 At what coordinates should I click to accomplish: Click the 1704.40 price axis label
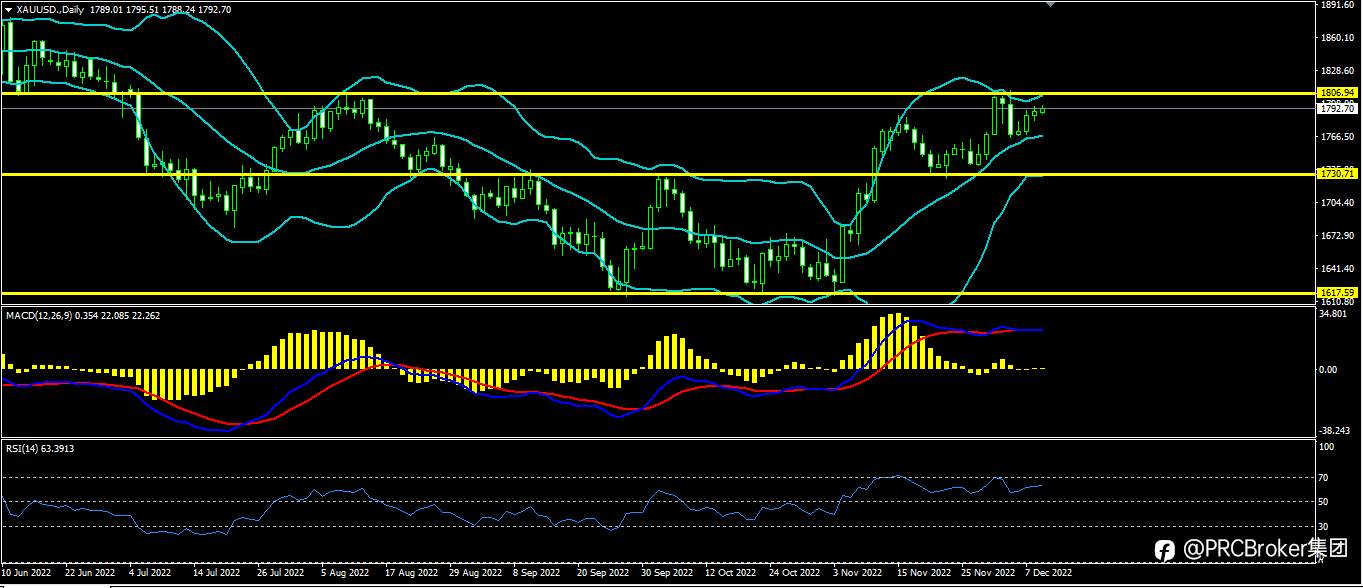tap(1337, 203)
